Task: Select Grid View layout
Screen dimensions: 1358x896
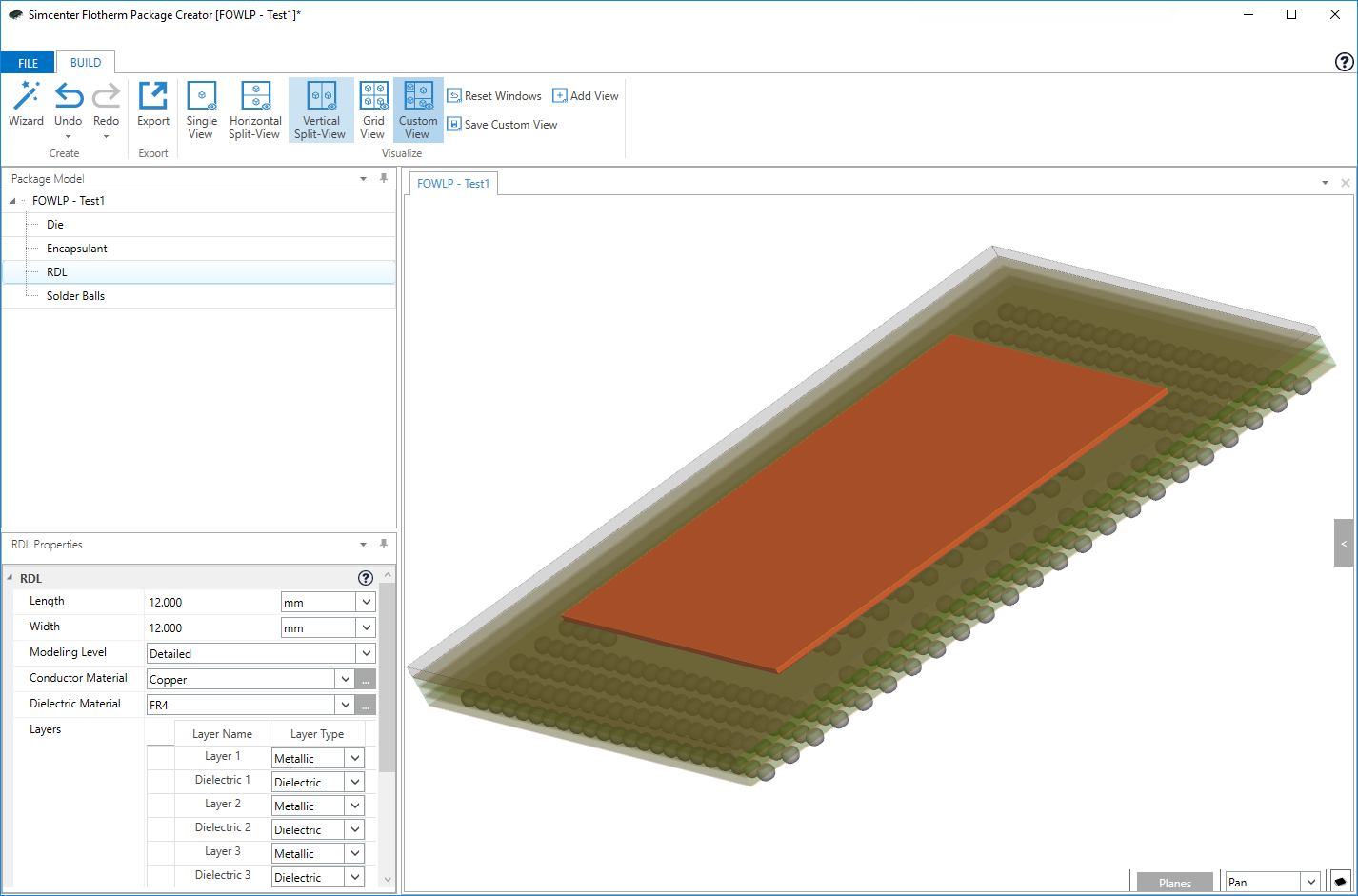Action: [x=373, y=110]
